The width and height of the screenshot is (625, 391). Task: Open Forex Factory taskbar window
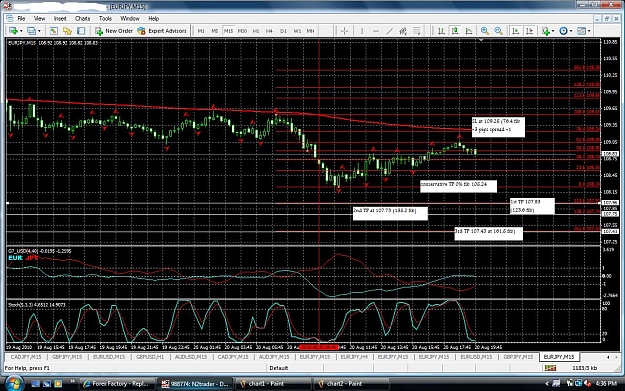(116, 383)
